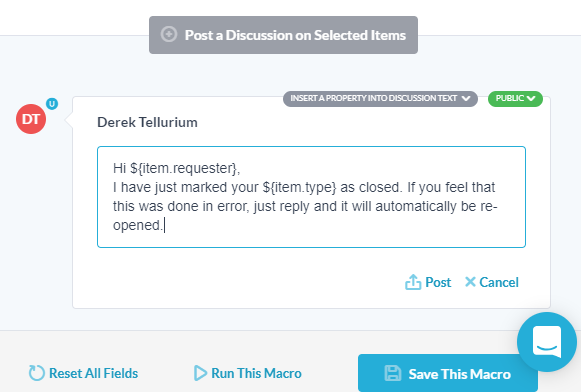
Task: Click the upload arrow icon next to Post
Action: click(413, 282)
